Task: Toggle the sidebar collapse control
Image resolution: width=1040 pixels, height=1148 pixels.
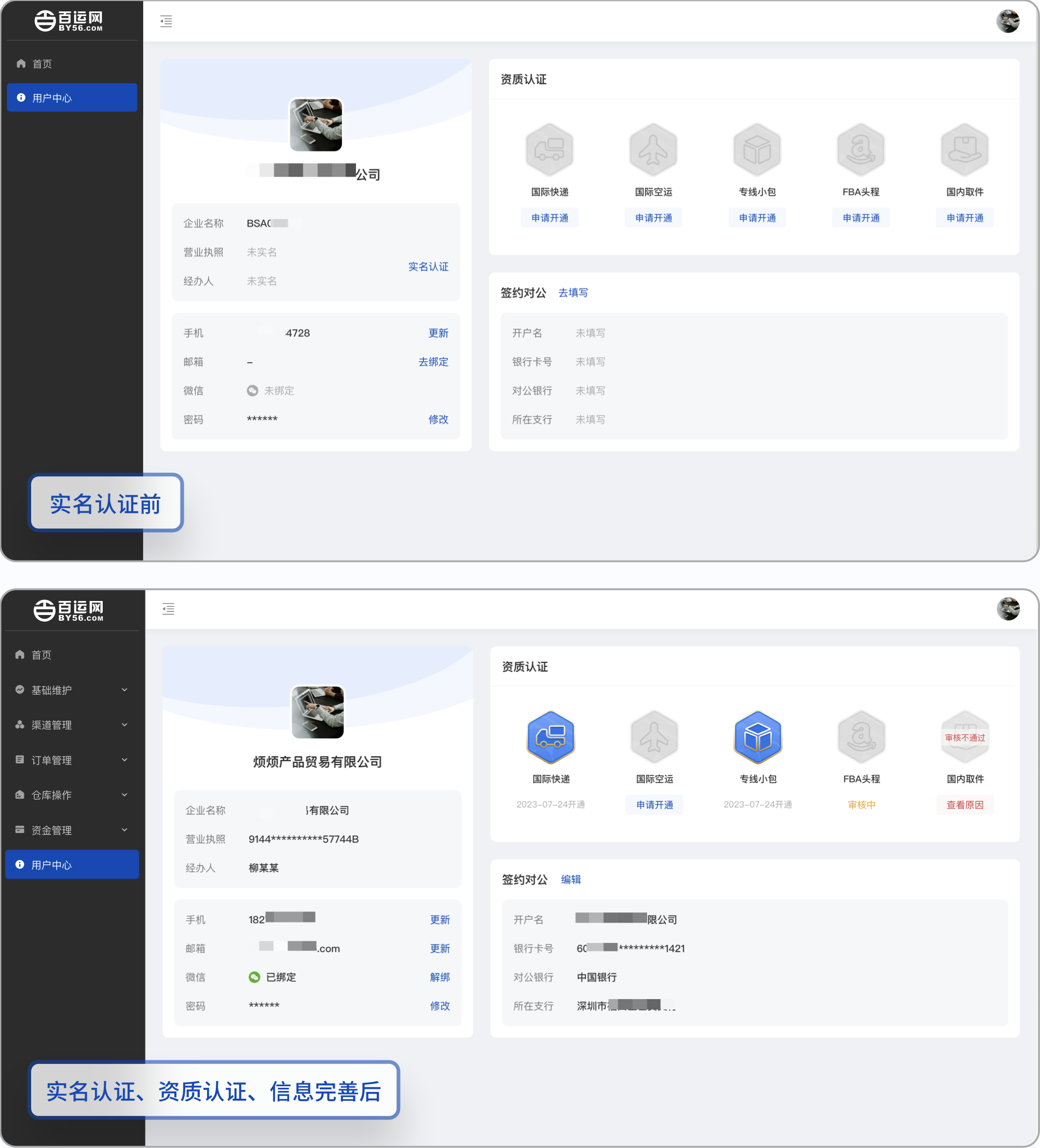Action: (x=166, y=21)
